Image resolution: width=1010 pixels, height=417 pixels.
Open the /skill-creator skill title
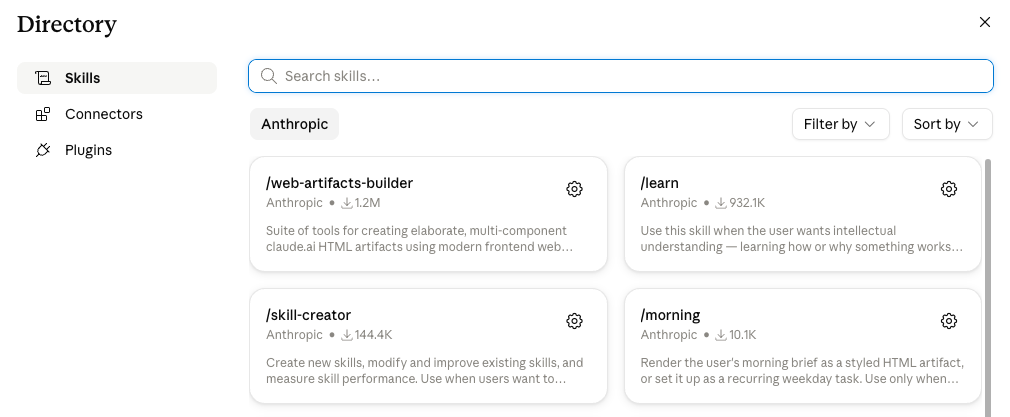pyautogui.click(x=309, y=315)
